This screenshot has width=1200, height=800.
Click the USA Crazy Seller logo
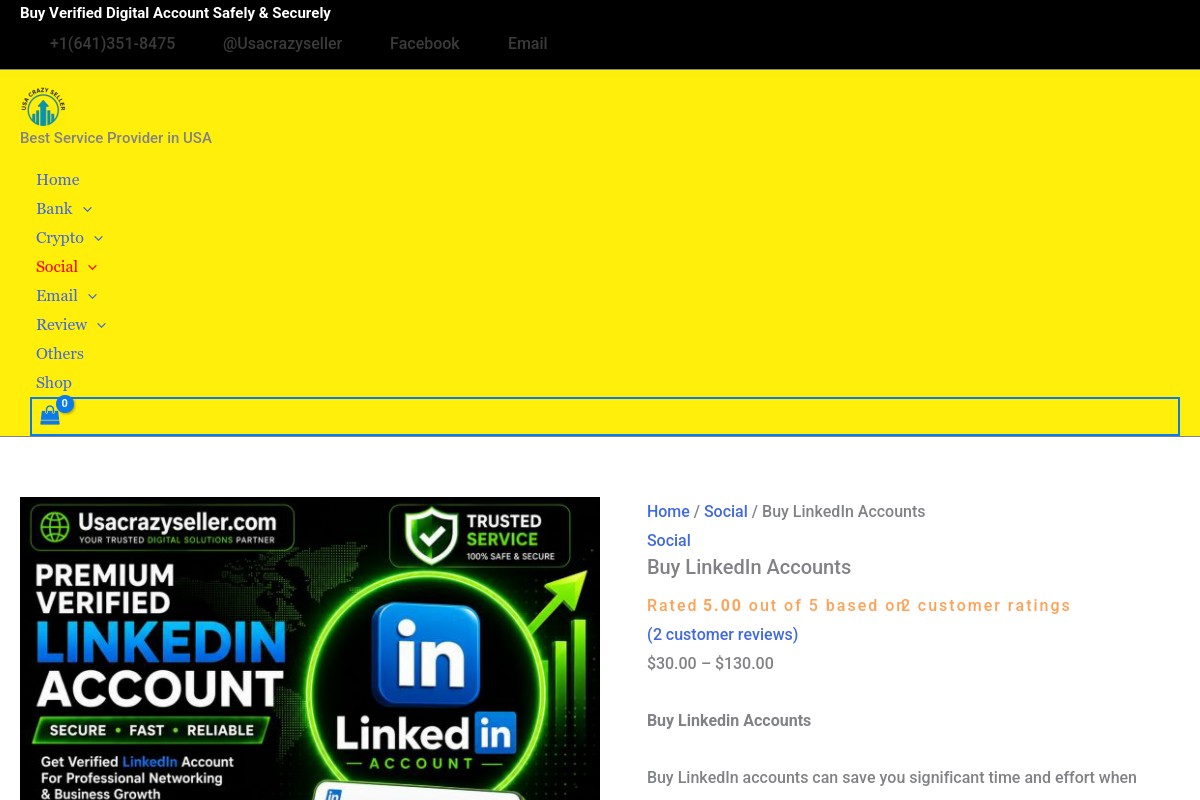tap(43, 107)
